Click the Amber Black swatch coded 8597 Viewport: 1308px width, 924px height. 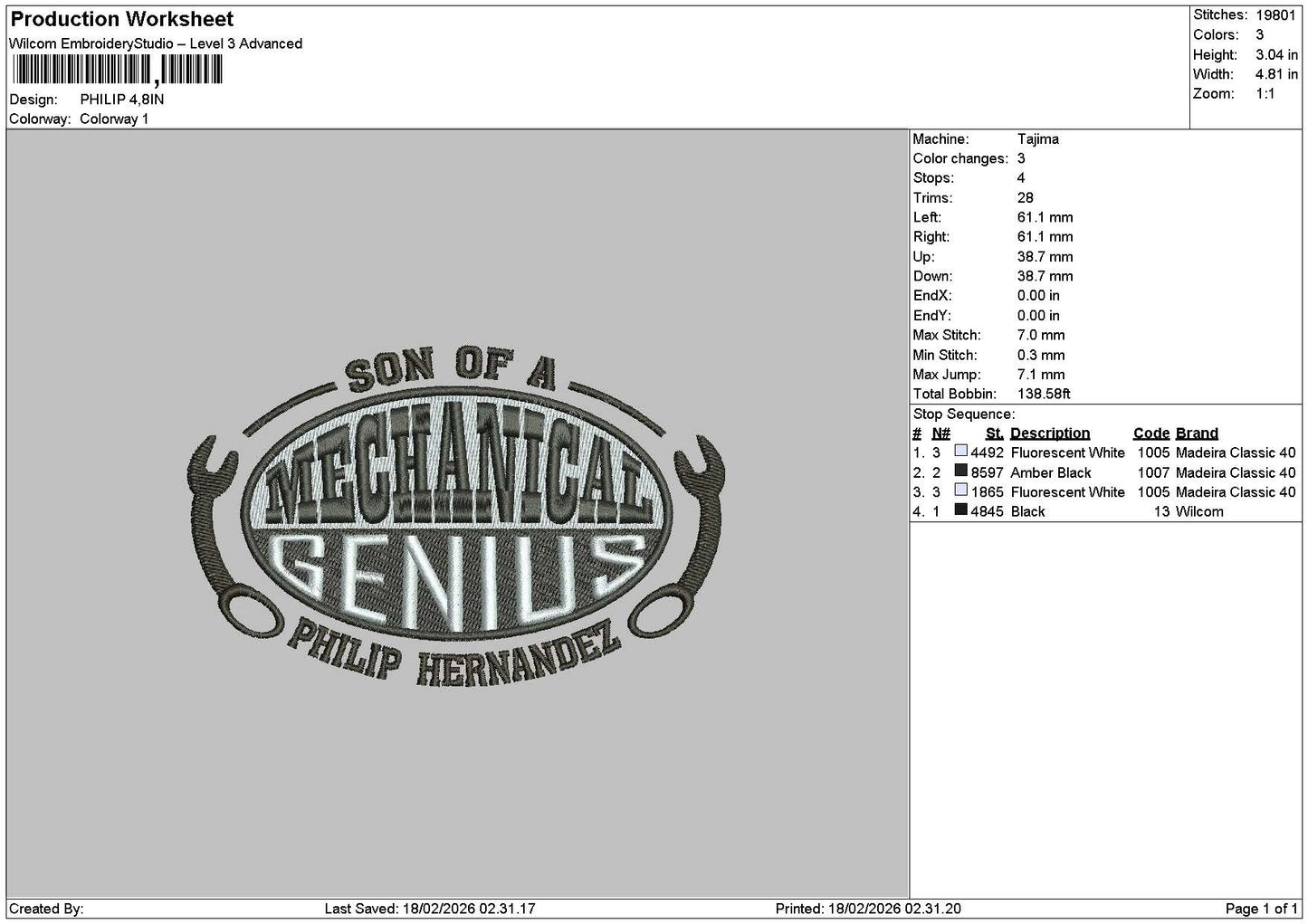pos(961,472)
